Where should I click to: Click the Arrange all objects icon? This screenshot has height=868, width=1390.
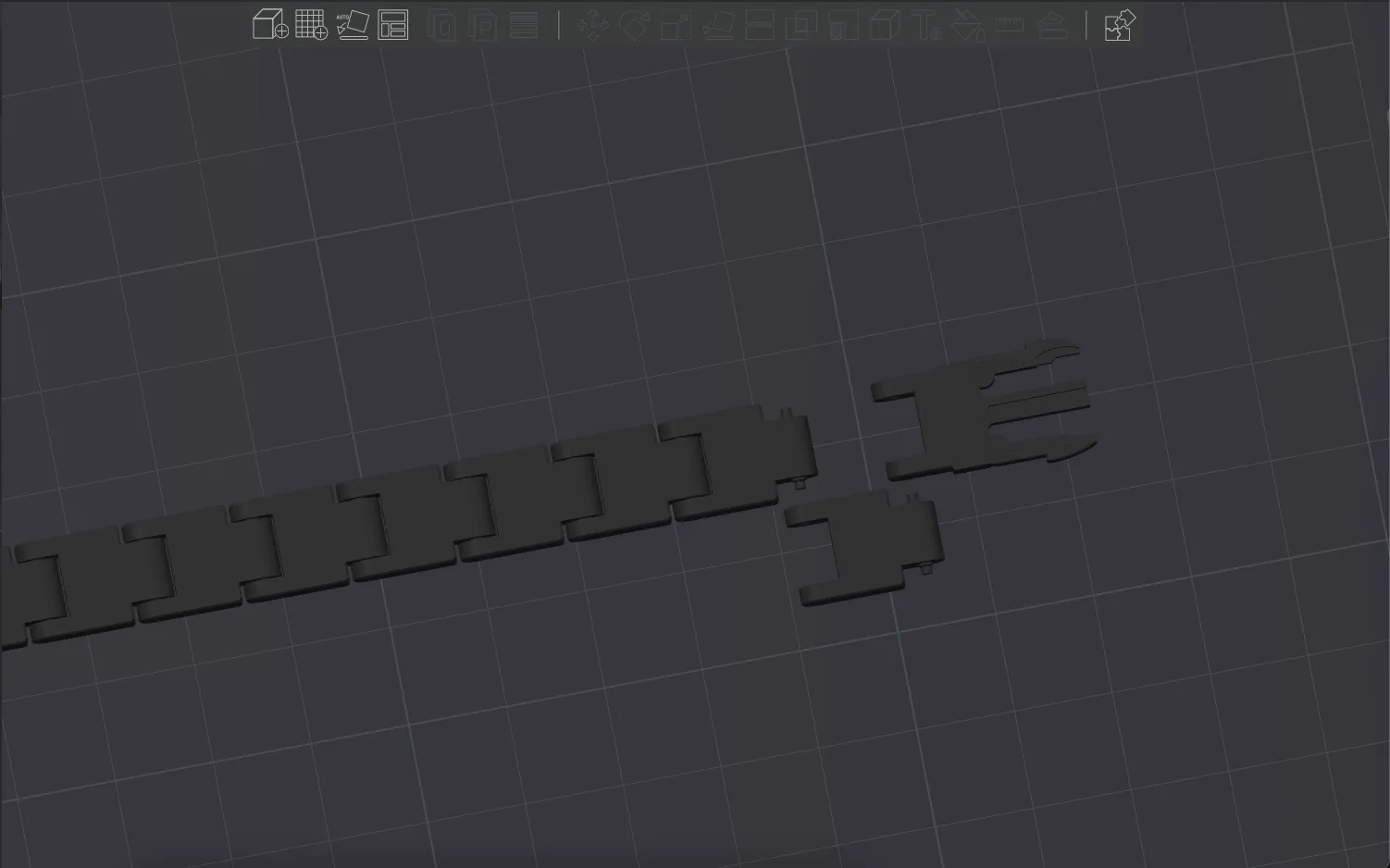click(x=393, y=25)
